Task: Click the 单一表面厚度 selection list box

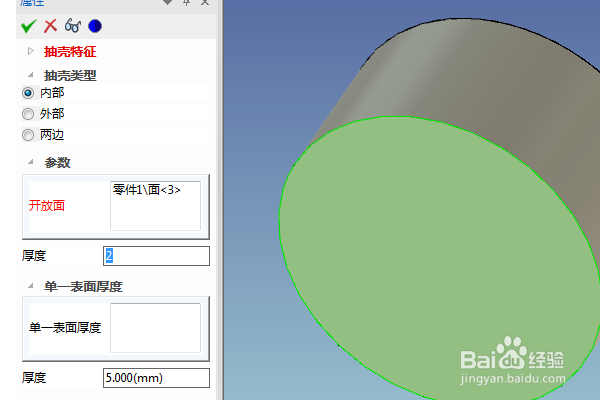Action: point(155,328)
